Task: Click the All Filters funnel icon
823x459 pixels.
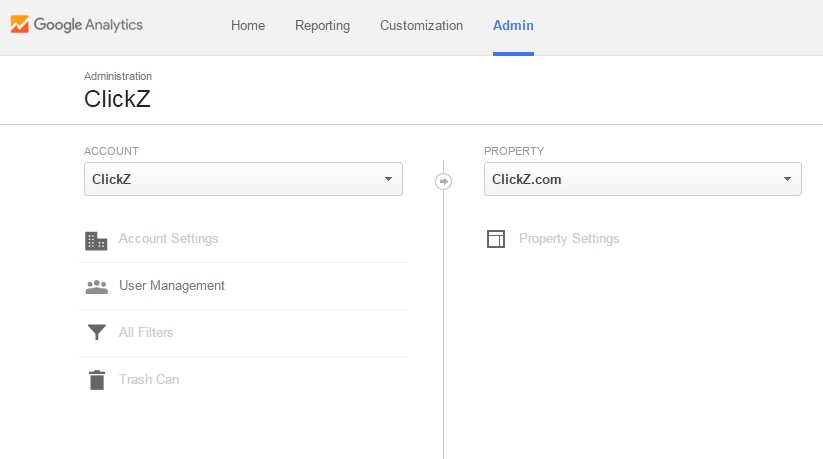Action: tap(96, 333)
